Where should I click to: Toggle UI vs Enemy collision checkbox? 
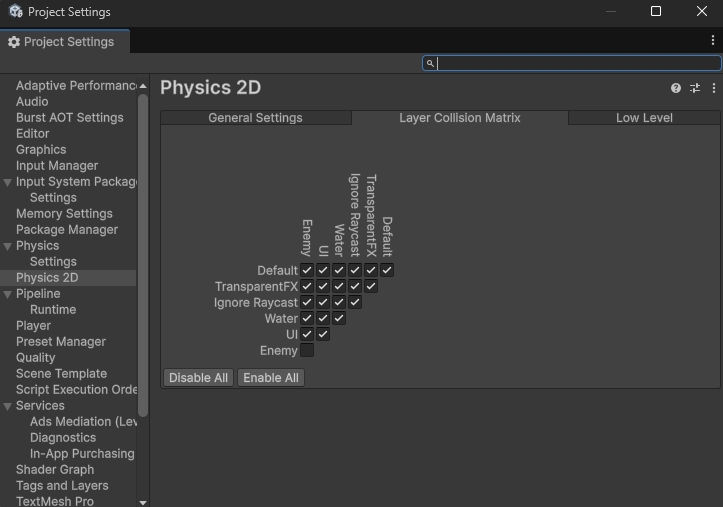[x=307, y=334]
